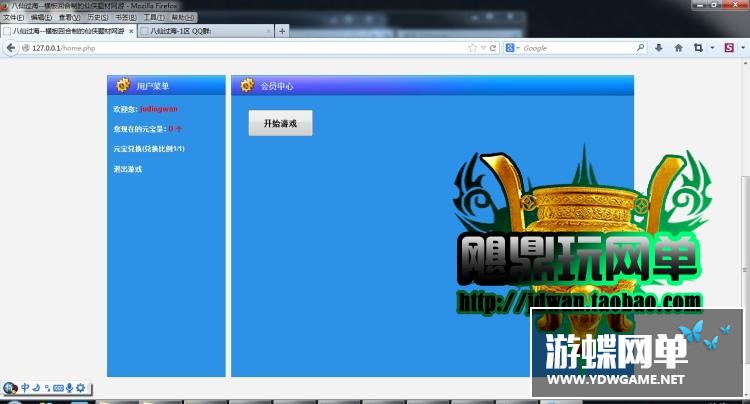Toggle IME punctuation mode icon

tap(47, 388)
